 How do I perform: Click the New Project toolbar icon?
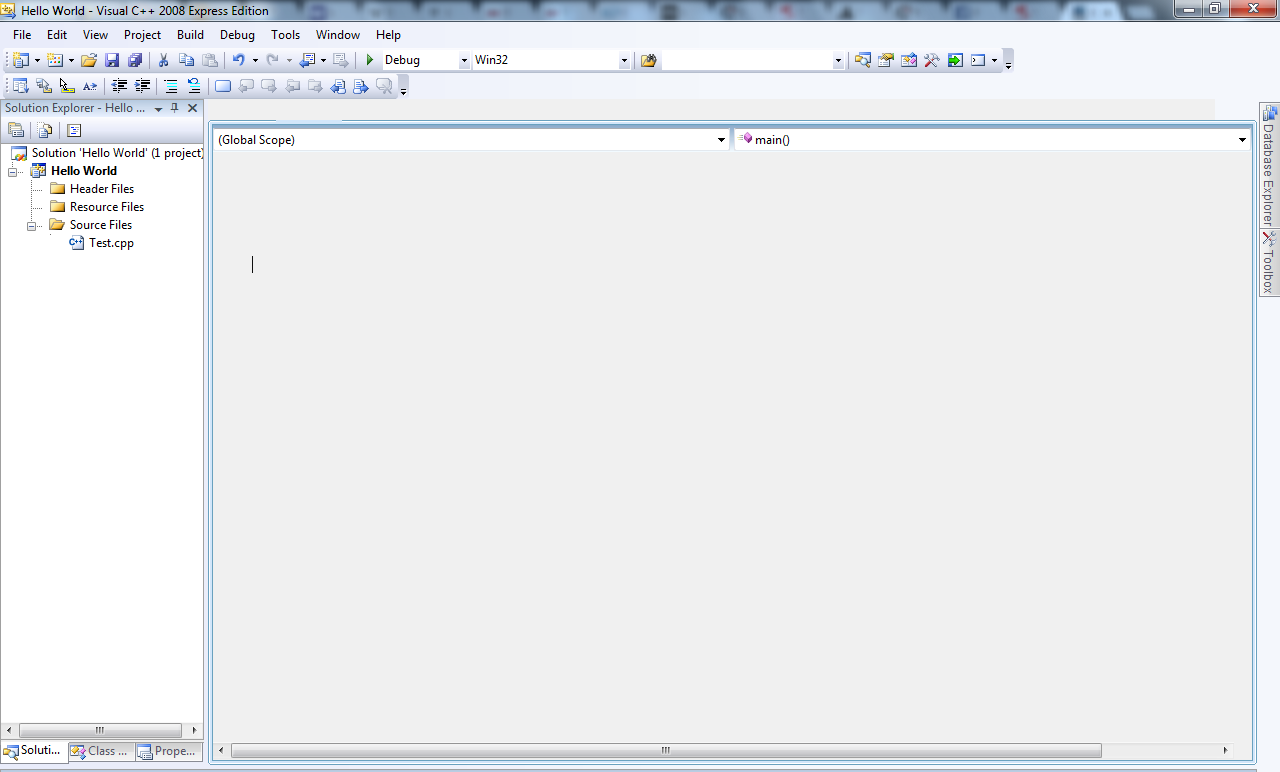pyautogui.click(x=20, y=60)
